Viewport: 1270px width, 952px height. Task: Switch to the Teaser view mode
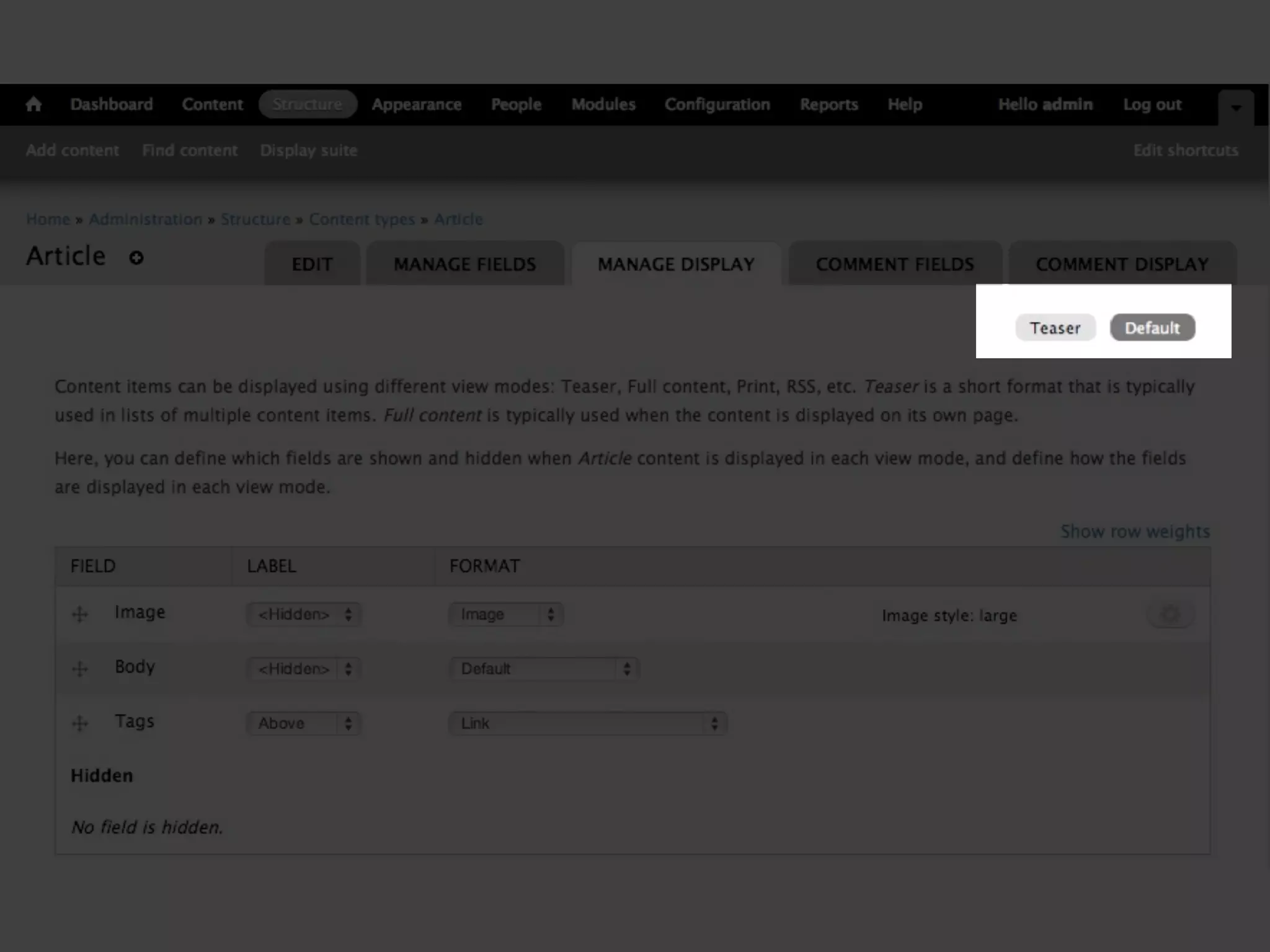(1055, 328)
